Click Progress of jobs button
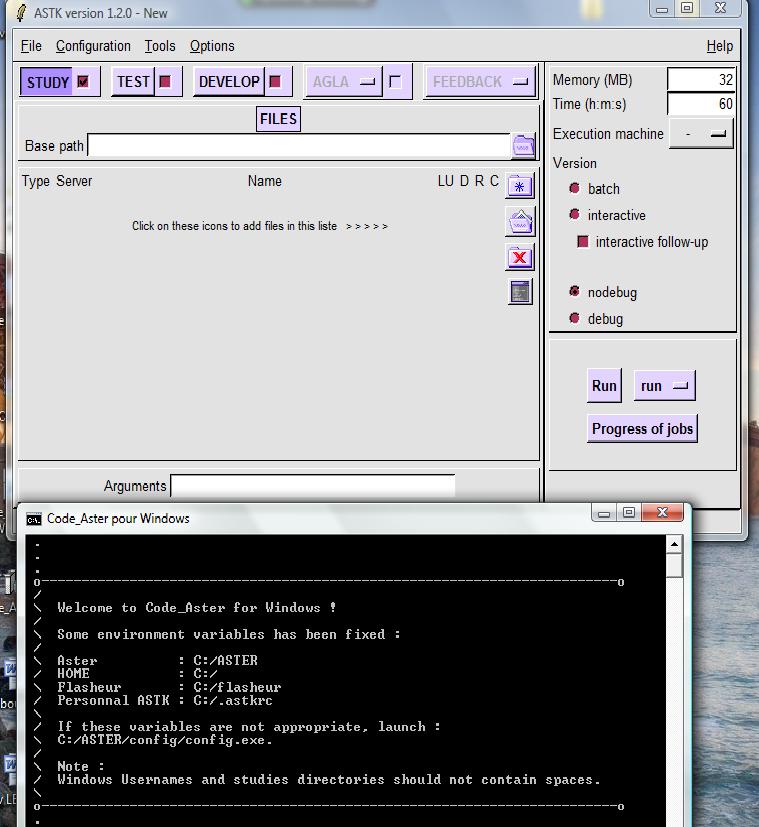759x827 pixels. [x=642, y=429]
